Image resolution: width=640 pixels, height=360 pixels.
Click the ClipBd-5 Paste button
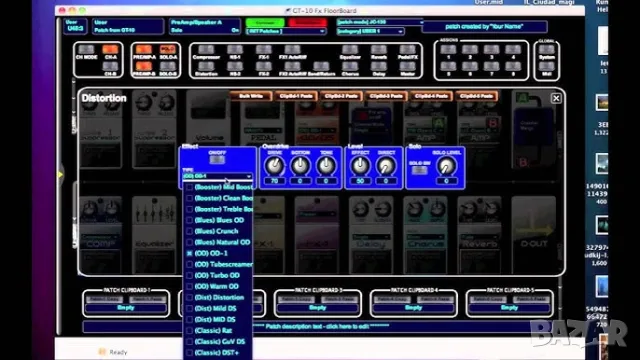coord(476,96)
